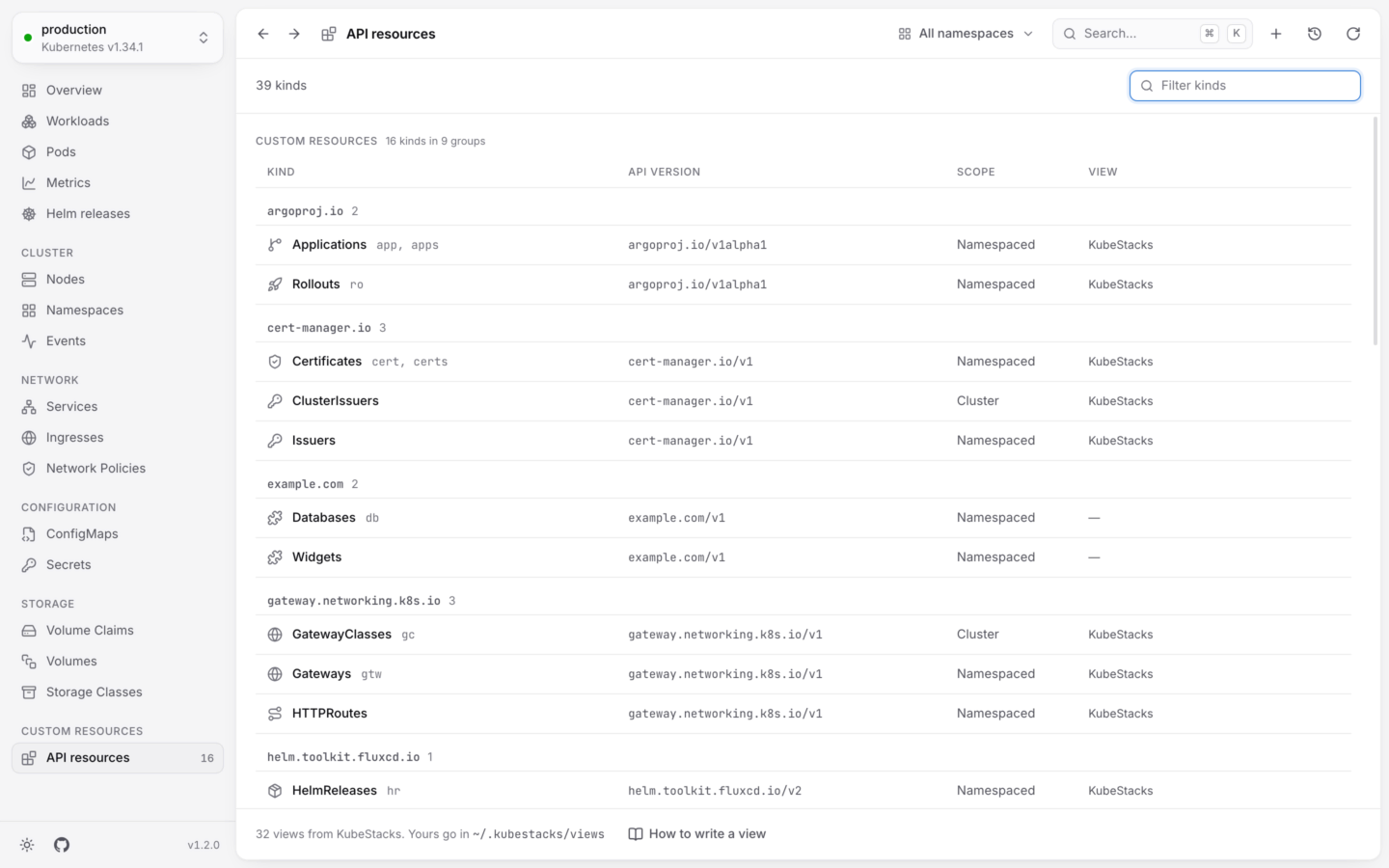Open the GitHub icon link
Image resolution: width=1389 pixels, height=868 pixels.
click(x=62, y=845)
